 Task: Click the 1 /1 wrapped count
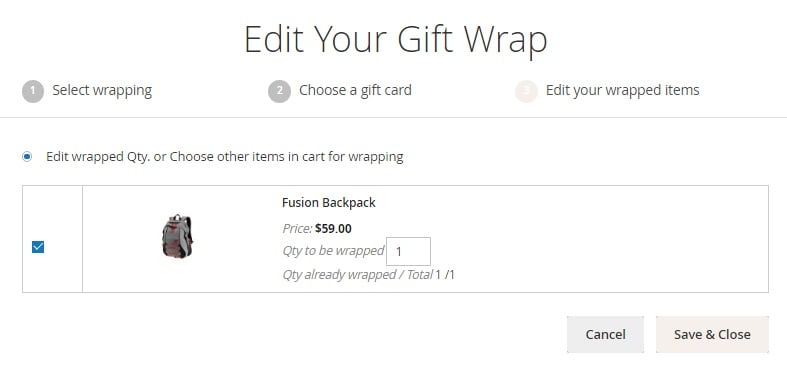[x=445, y=275]
